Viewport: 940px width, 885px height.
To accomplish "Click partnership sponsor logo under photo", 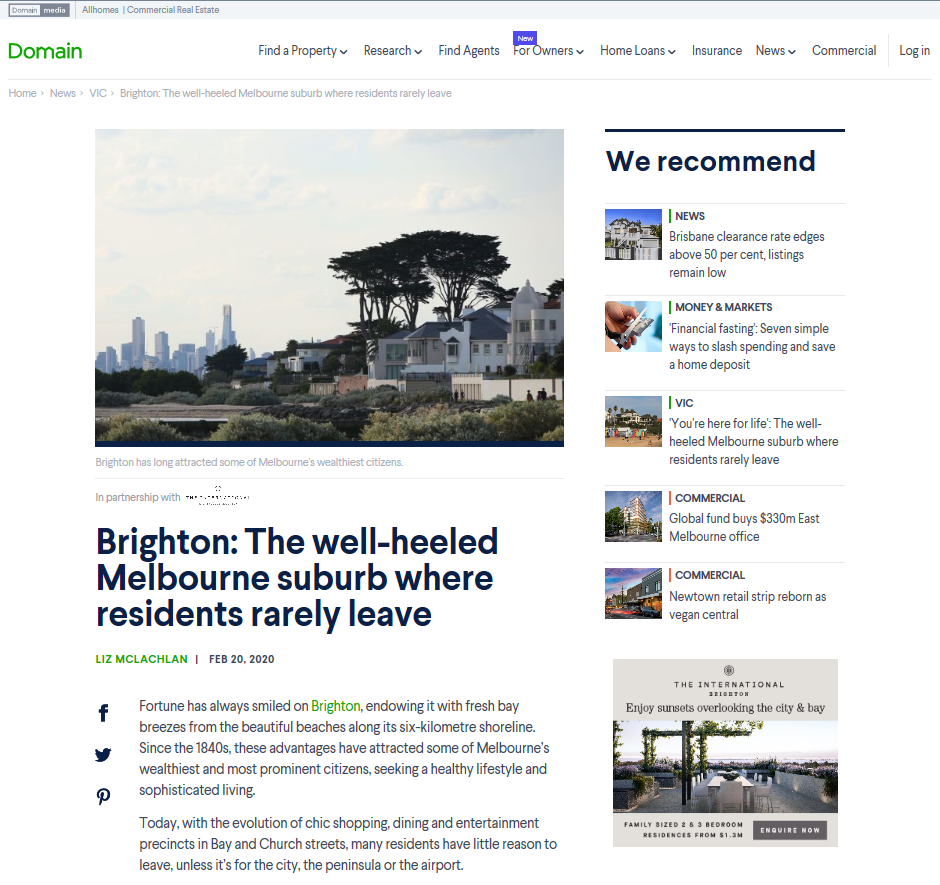I will click(x=218, y=496).
